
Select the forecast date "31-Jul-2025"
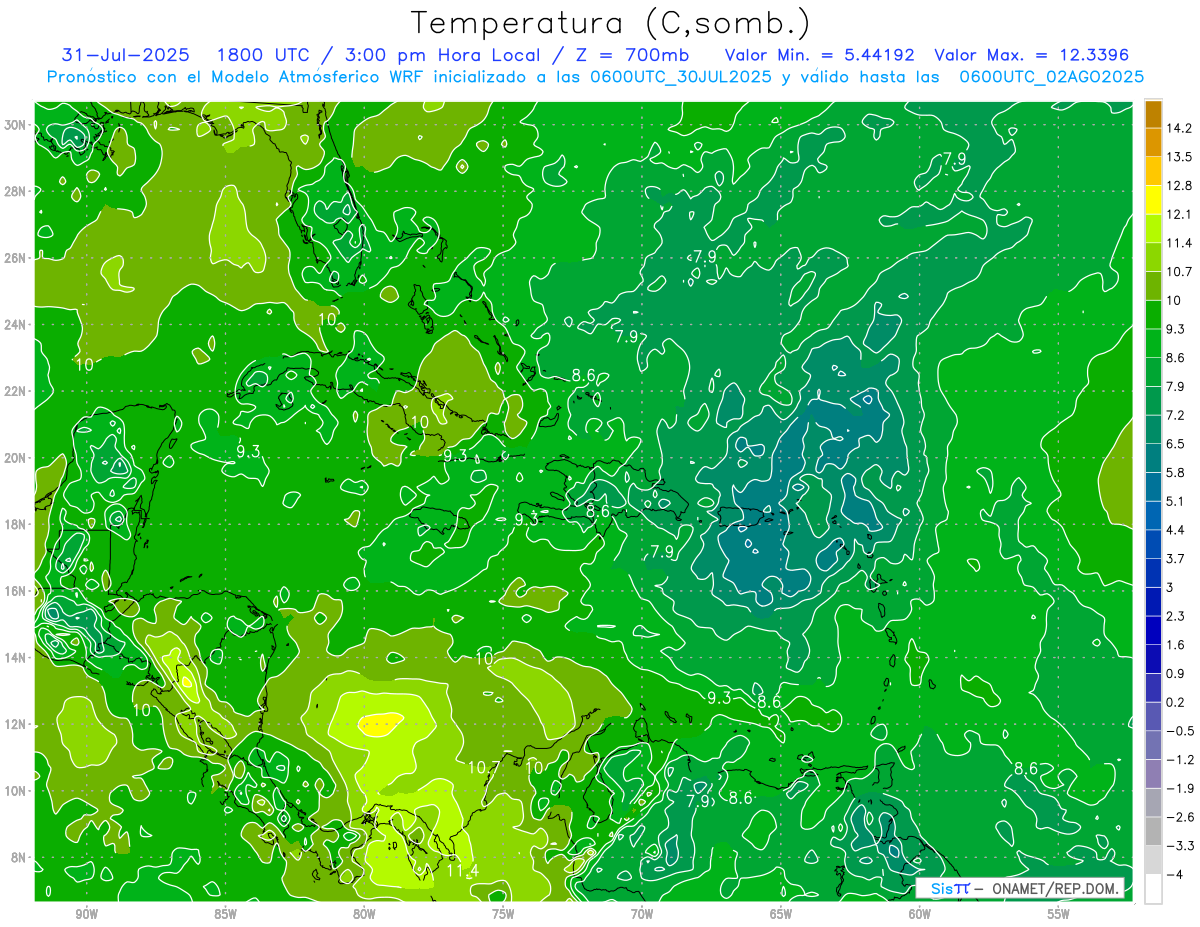127,55
